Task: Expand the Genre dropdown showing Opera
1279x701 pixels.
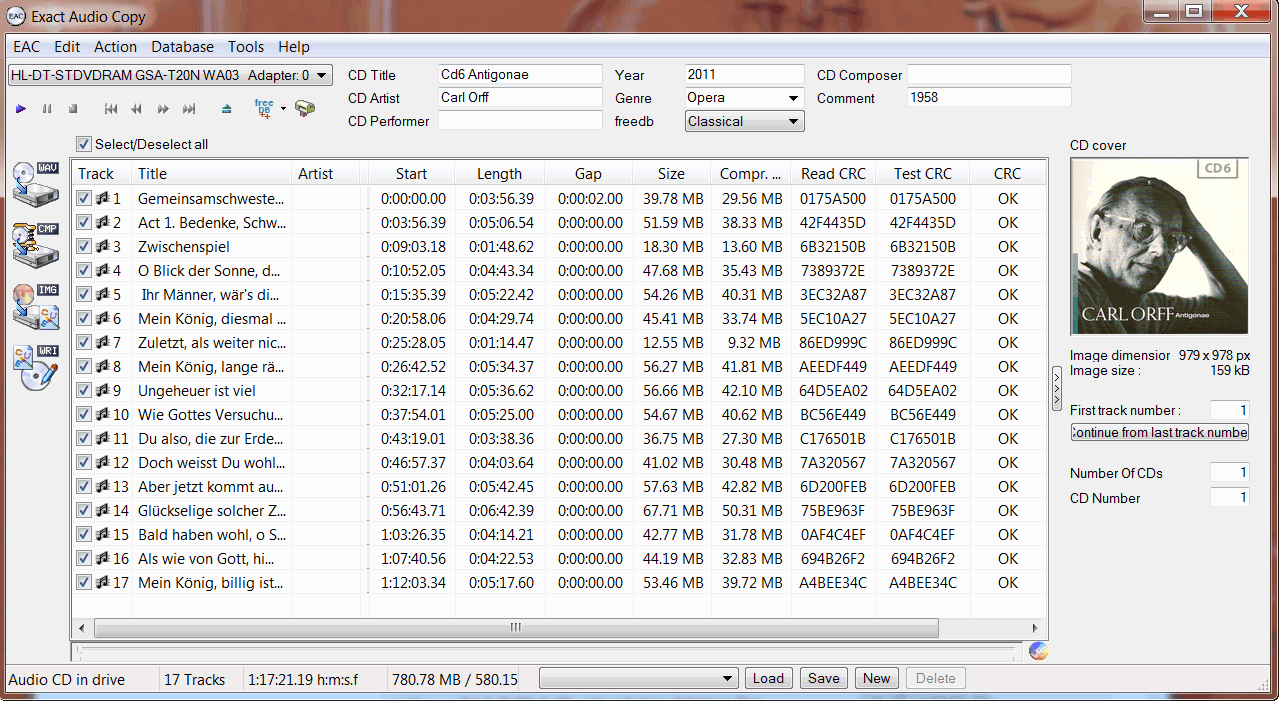Action: 793,98
